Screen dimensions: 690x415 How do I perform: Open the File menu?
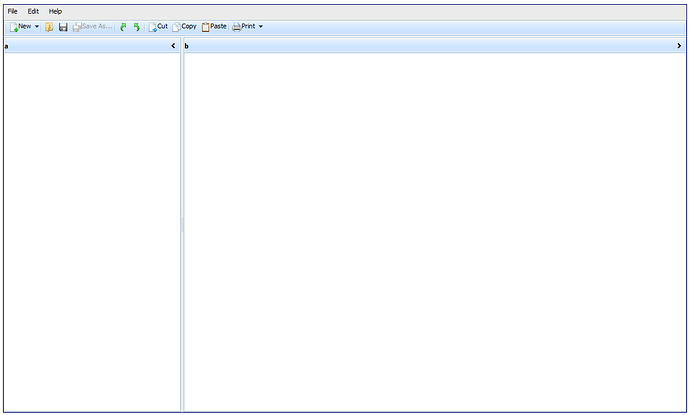tap(12, 11)
